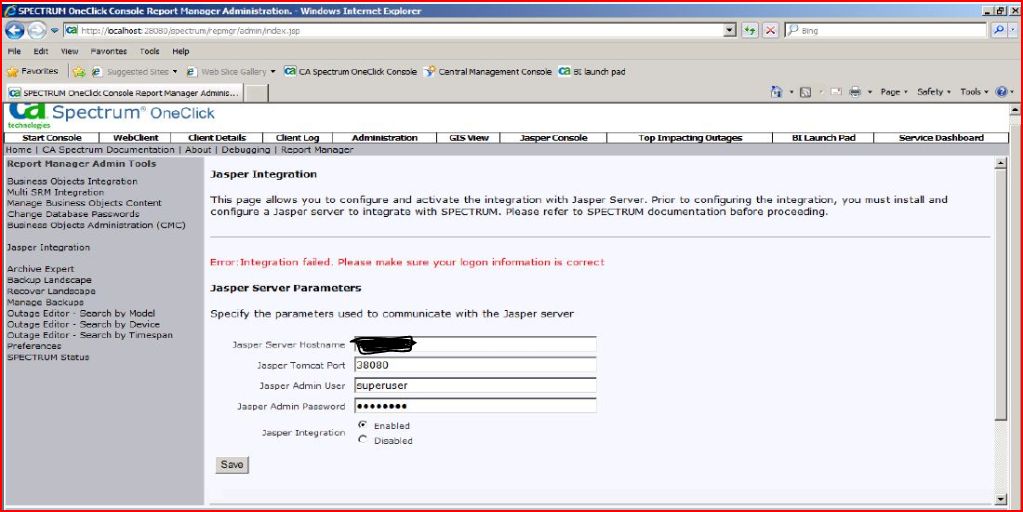Open the CA Spectrum OneClick Console favorite
This screenshot has width=1023, height=512.
(x=350, y=72)
